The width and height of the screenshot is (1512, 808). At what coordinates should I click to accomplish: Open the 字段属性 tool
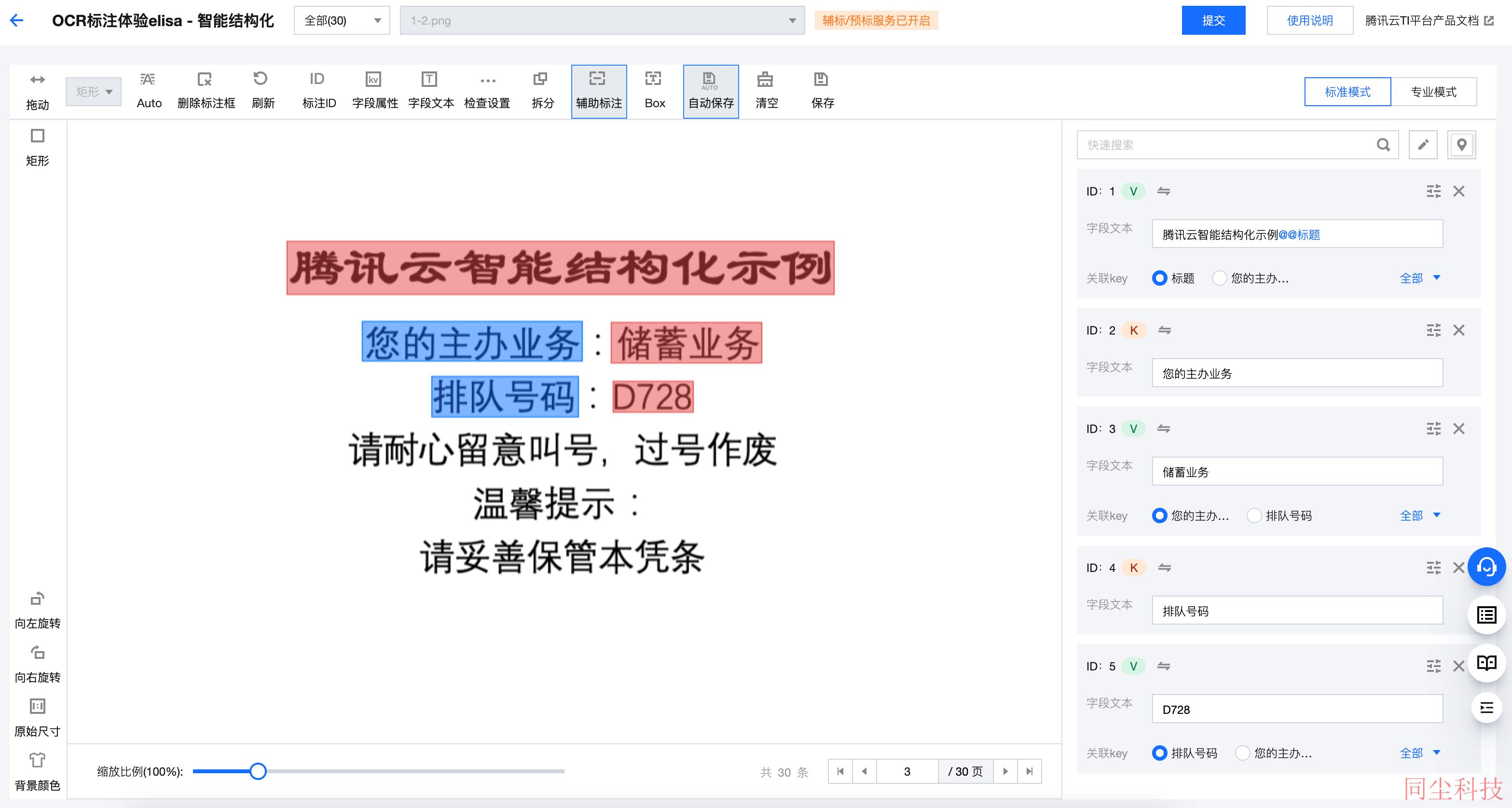[374, 92]
